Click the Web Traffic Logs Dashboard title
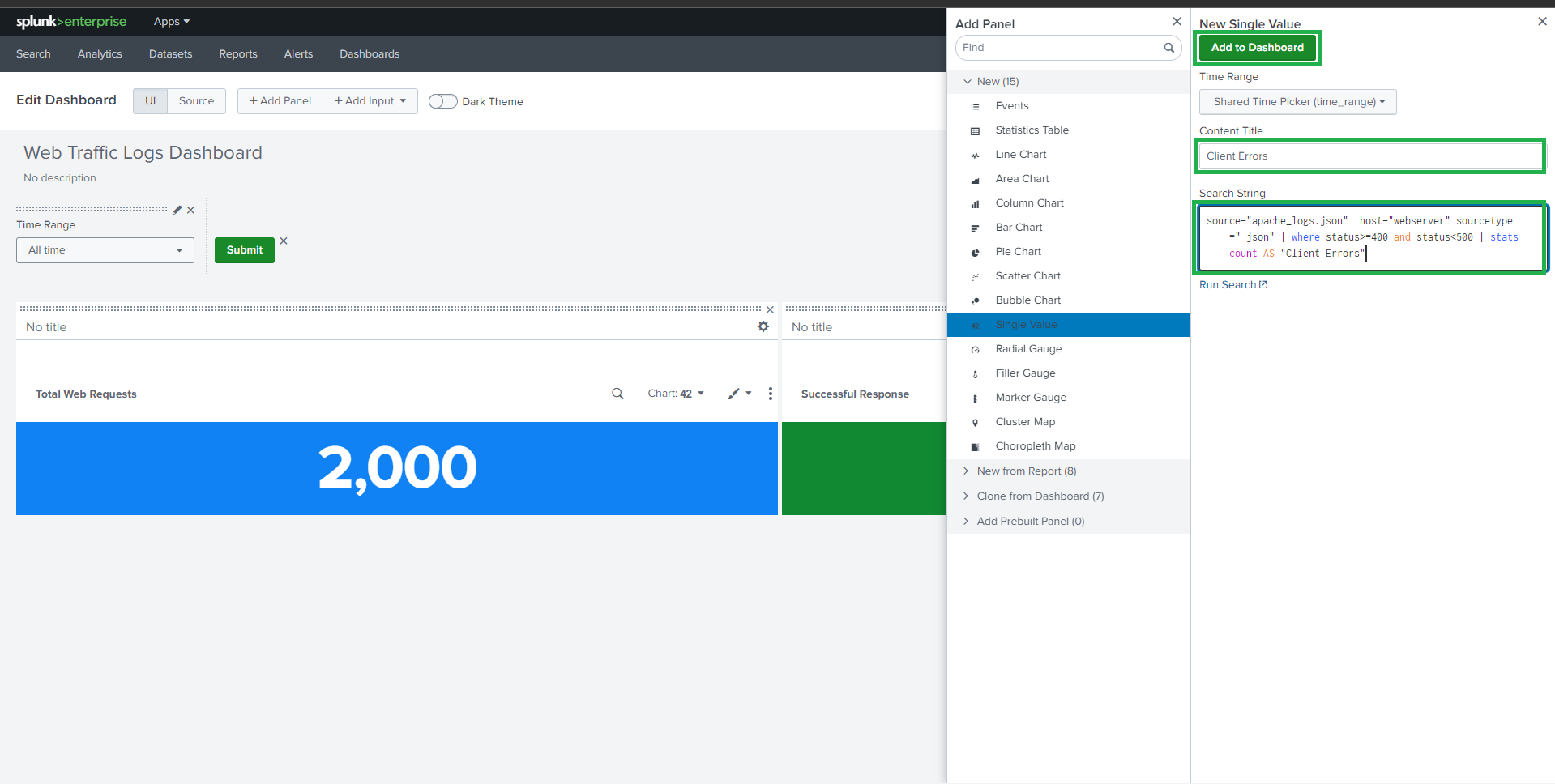1555x784 pixels. point(143,153)
